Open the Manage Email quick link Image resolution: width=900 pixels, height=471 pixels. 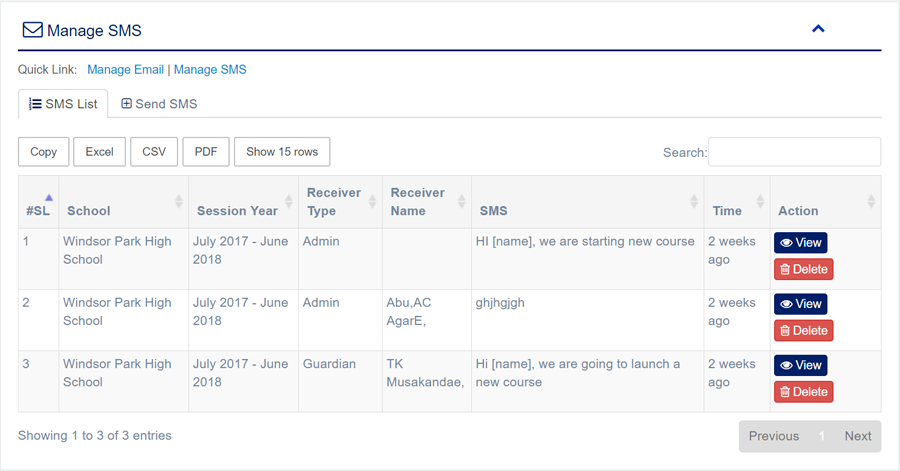(x=125, y=70)
